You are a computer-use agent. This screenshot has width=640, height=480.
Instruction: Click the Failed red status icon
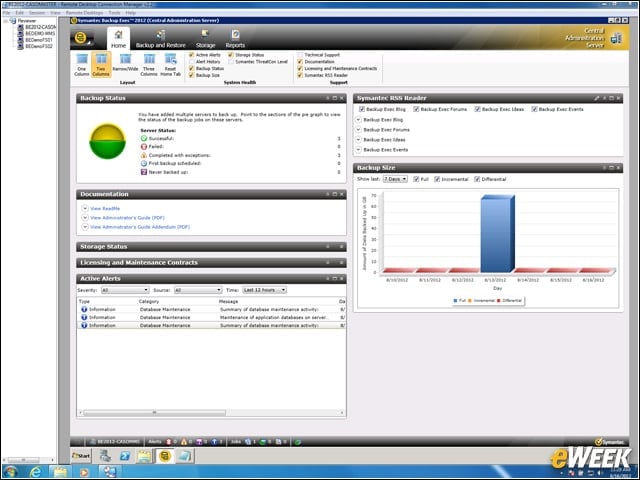tap(144, 147)
